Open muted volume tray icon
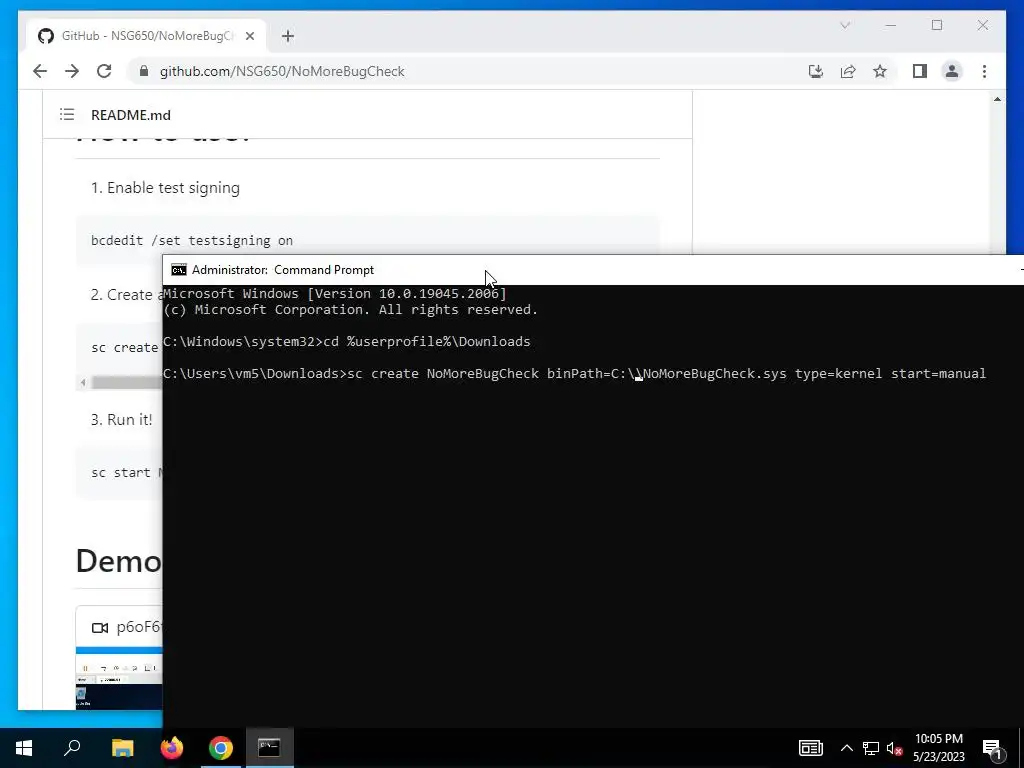Screen dimensions: 1024x768 coord(894,748)
